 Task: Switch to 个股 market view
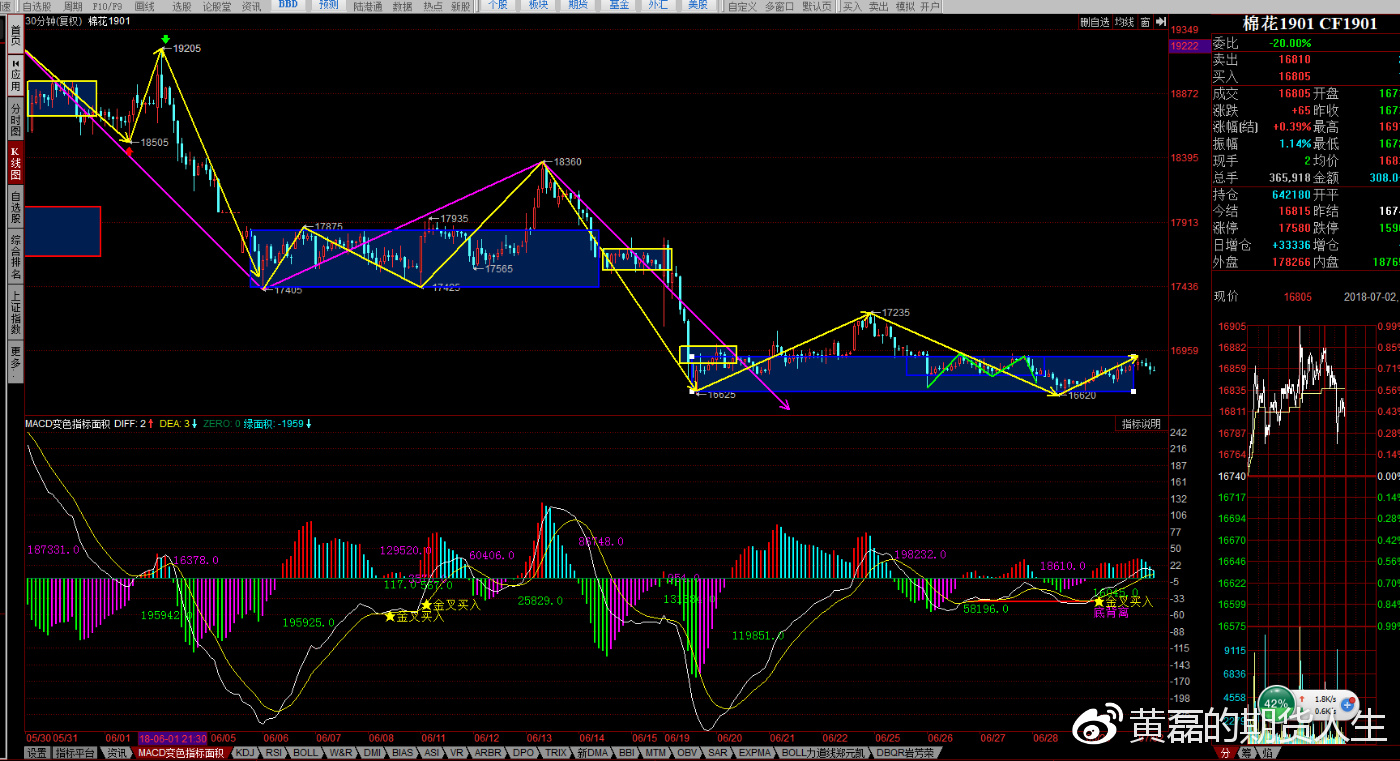497,5
